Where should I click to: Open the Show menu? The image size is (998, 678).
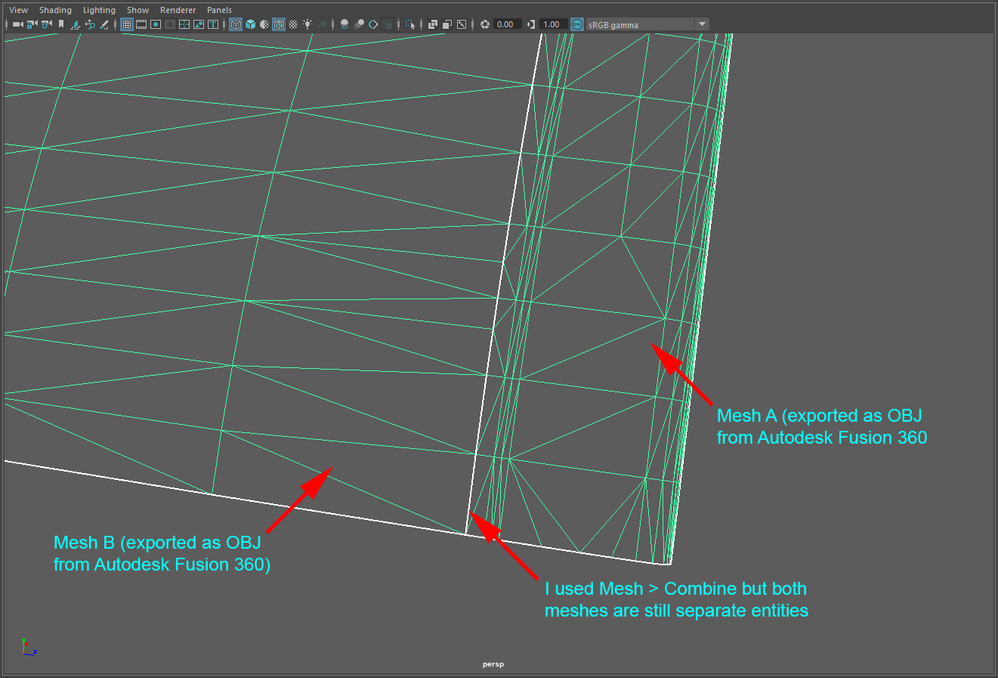point(137,10)
